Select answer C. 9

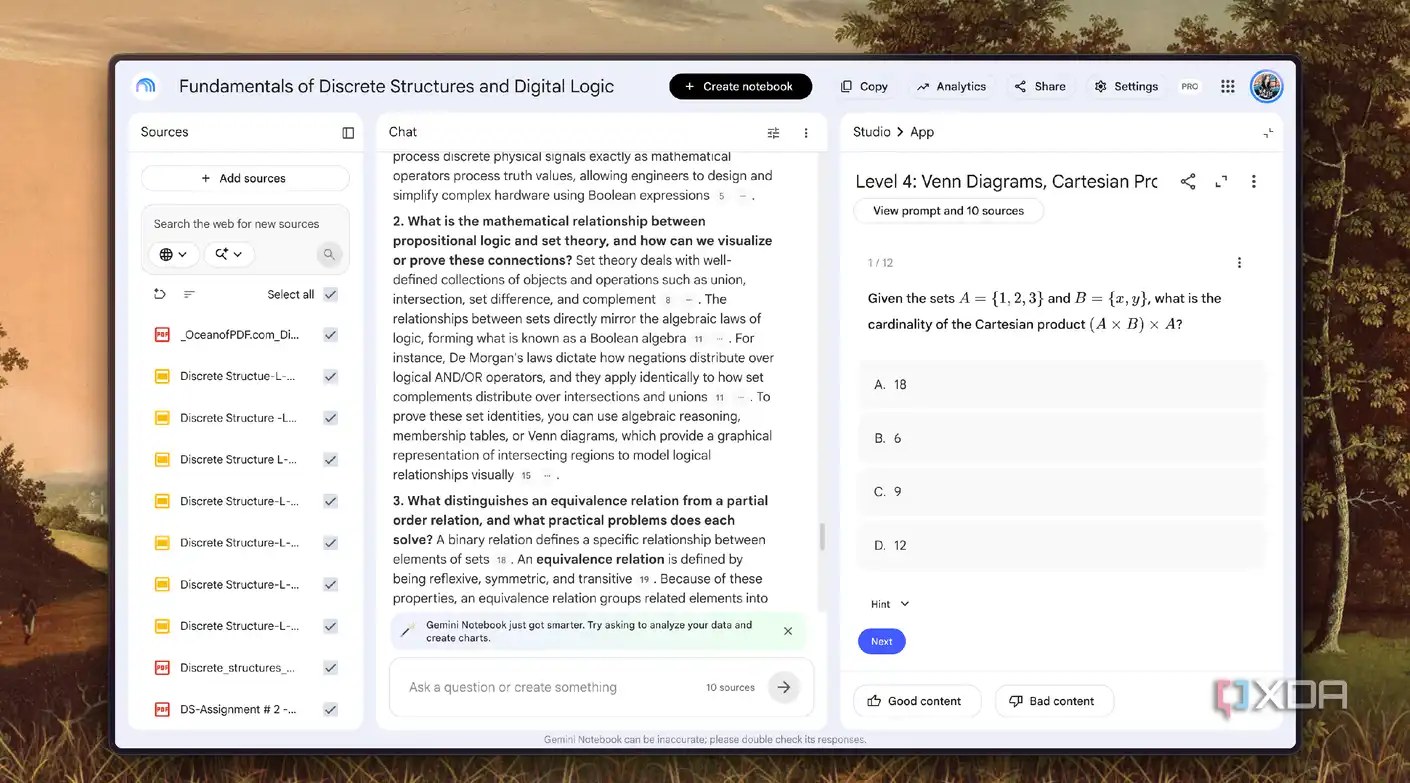(x=1062, y=491)
